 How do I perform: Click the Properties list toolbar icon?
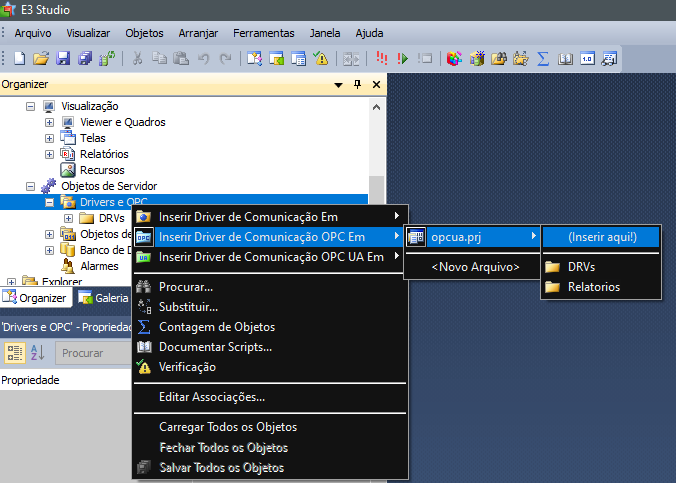(x=298, y=58)
